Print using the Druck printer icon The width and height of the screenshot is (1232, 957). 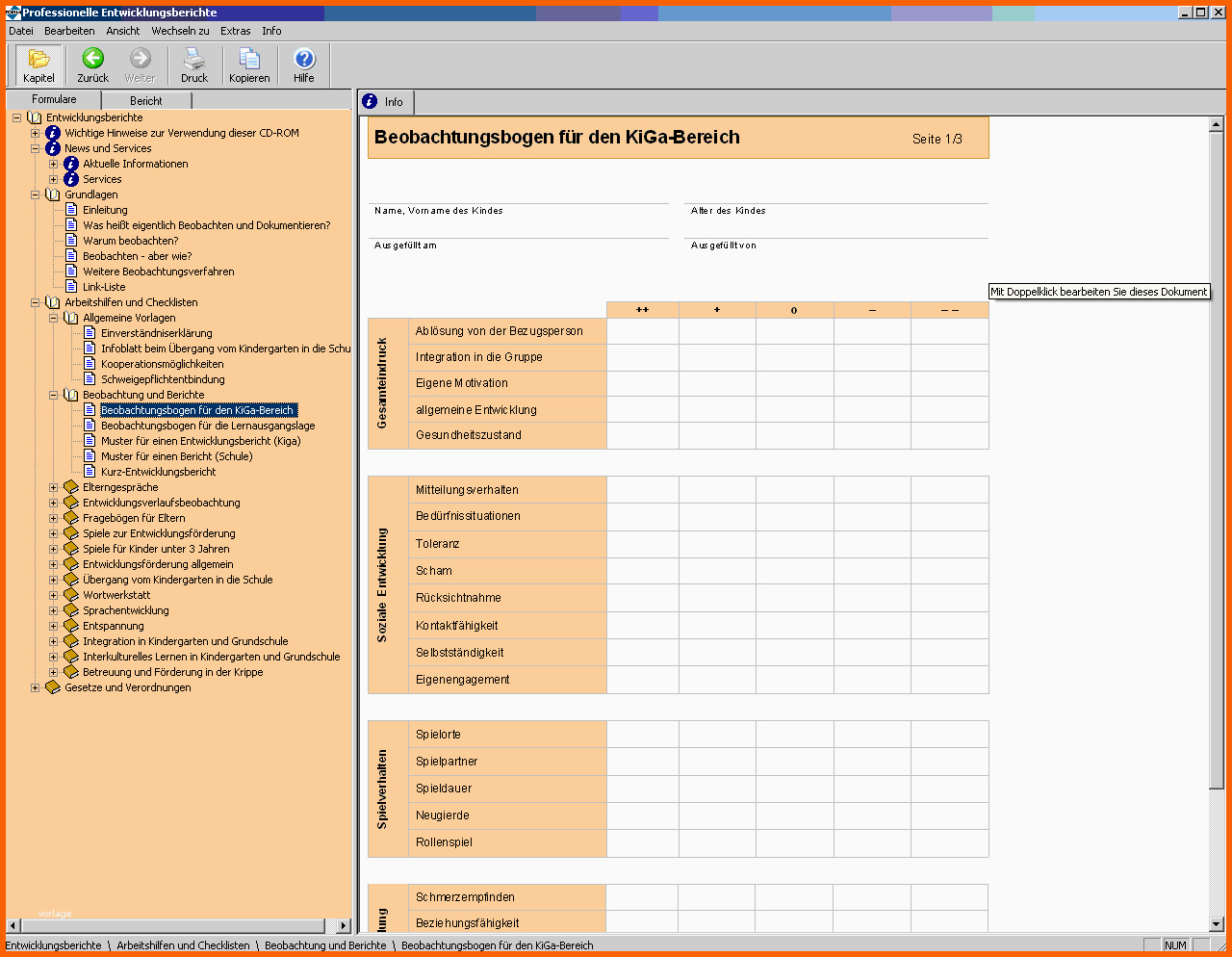tap(194, 59)
